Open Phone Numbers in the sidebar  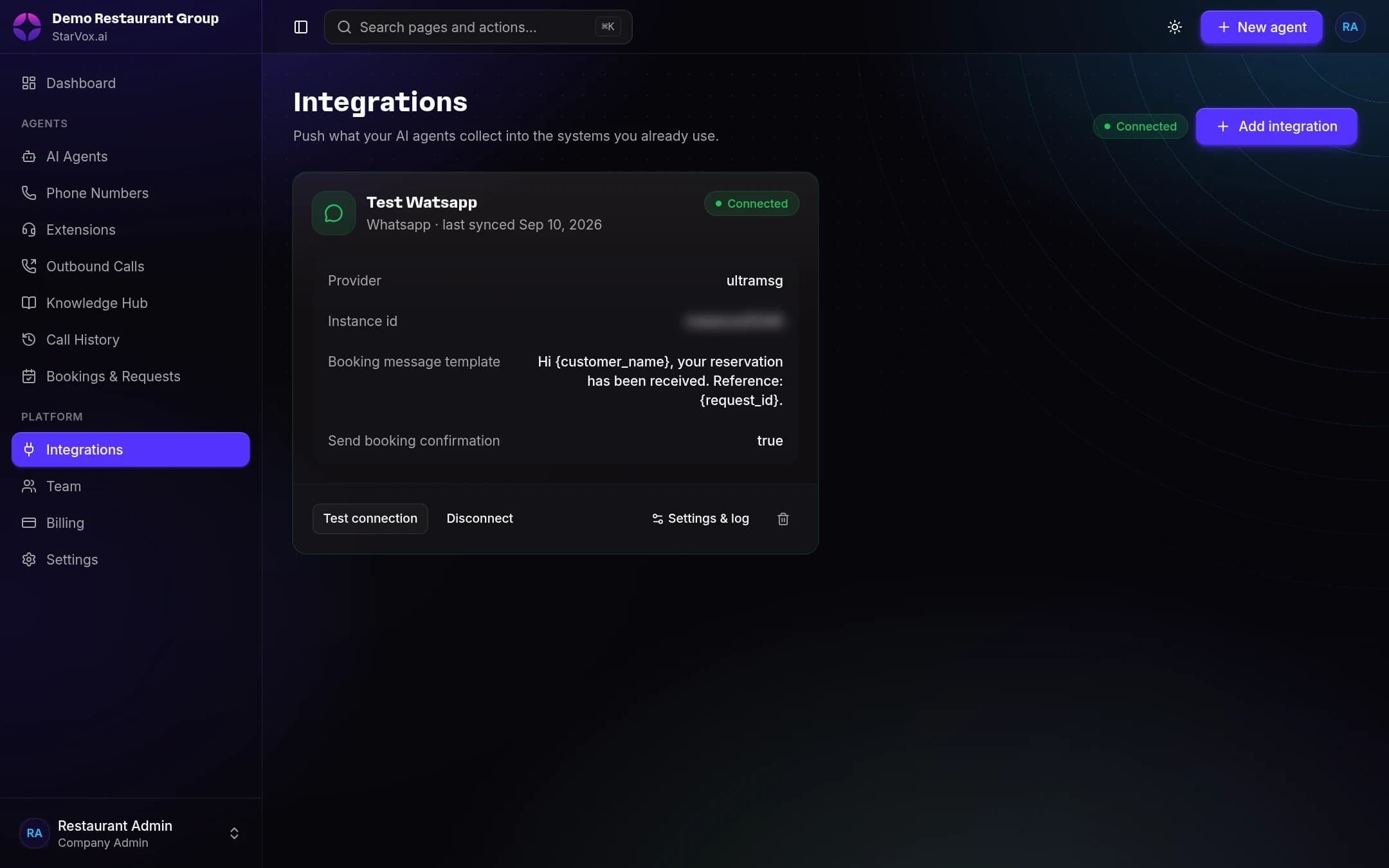pos(131,193)
